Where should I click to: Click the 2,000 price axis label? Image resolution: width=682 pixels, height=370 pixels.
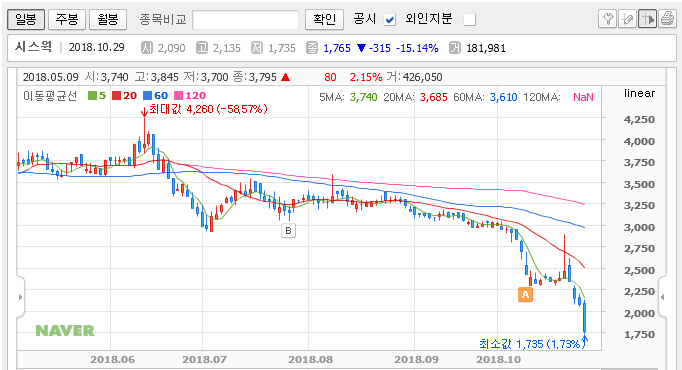[x=639, y=313]
